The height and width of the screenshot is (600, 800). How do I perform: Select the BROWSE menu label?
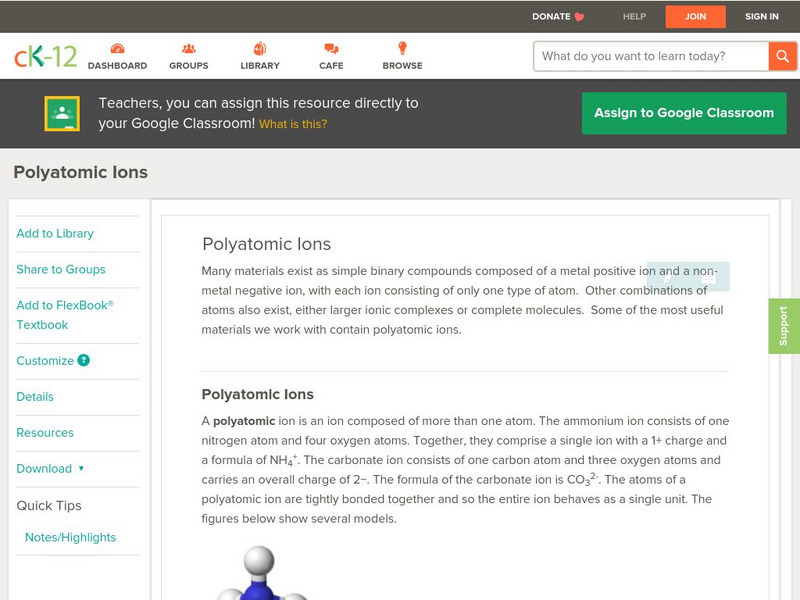(x=403, y=66)
